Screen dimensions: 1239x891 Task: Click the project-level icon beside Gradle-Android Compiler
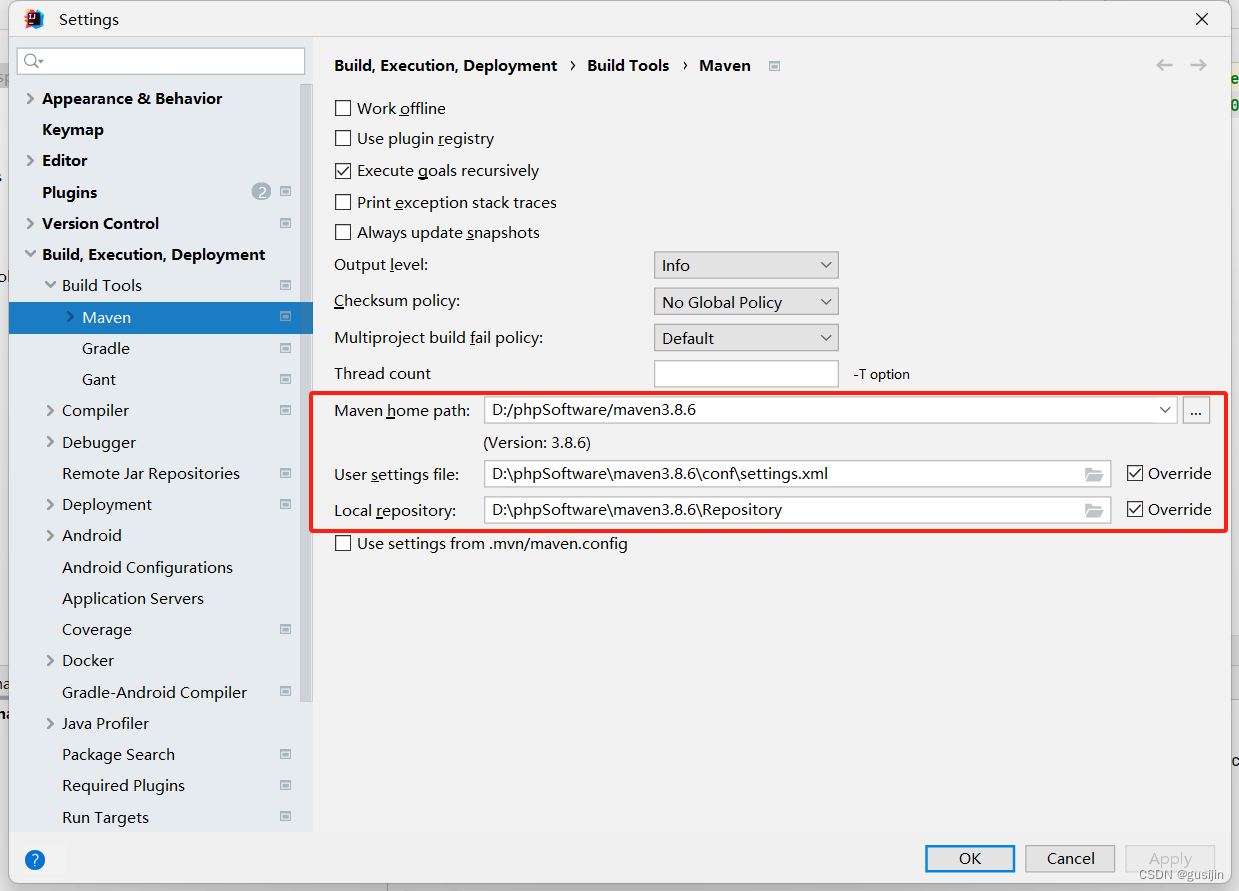pos(285,692)
